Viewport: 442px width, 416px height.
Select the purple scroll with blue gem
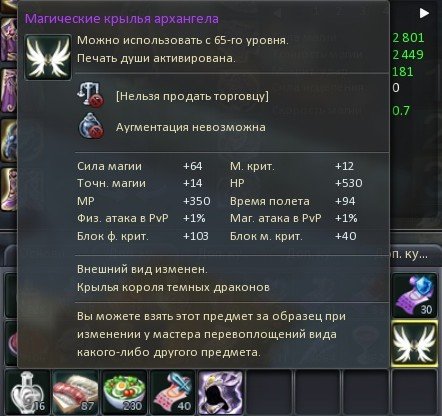[414, 296]
